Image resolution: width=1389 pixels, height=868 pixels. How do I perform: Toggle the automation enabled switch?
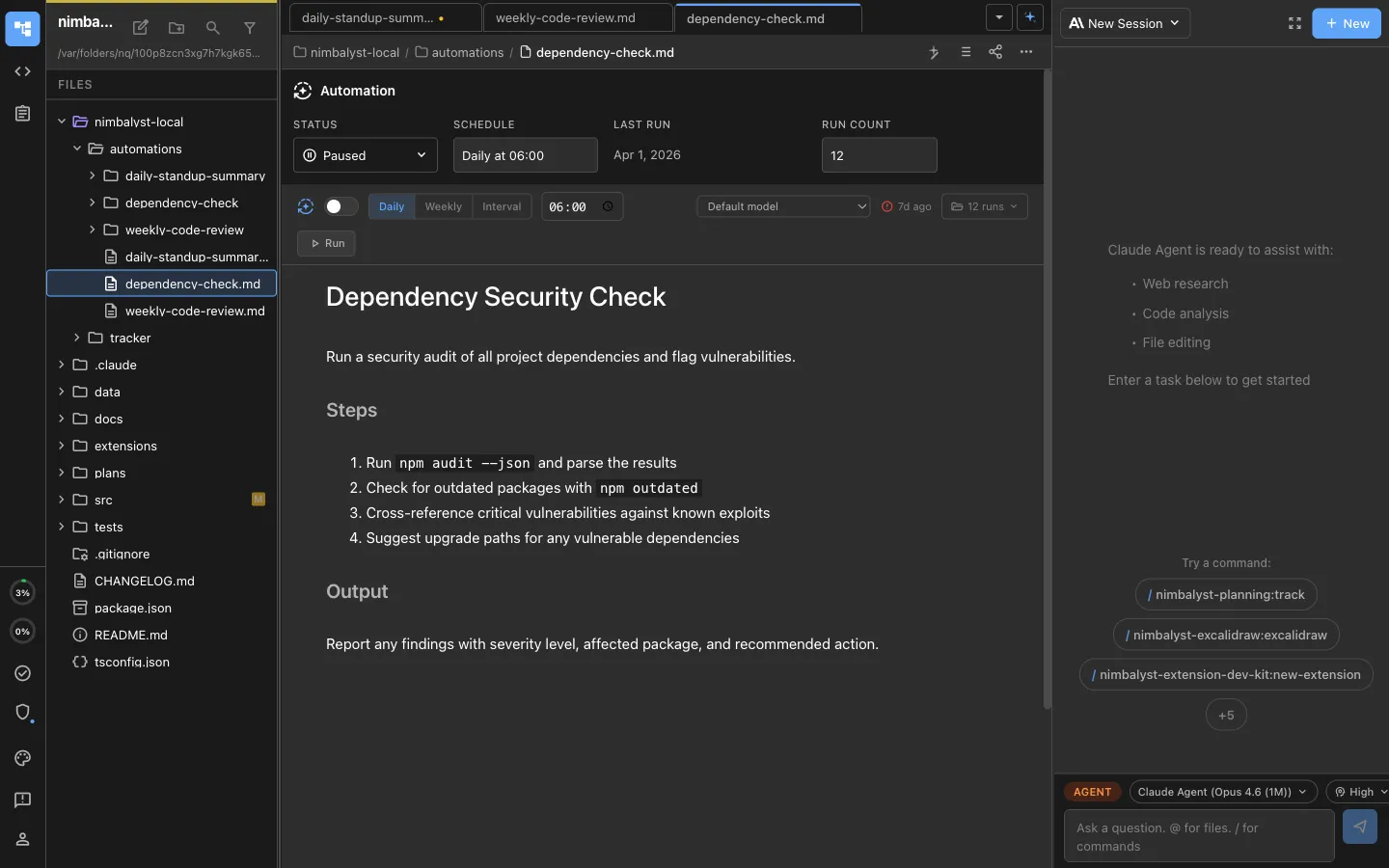(340, 206)
